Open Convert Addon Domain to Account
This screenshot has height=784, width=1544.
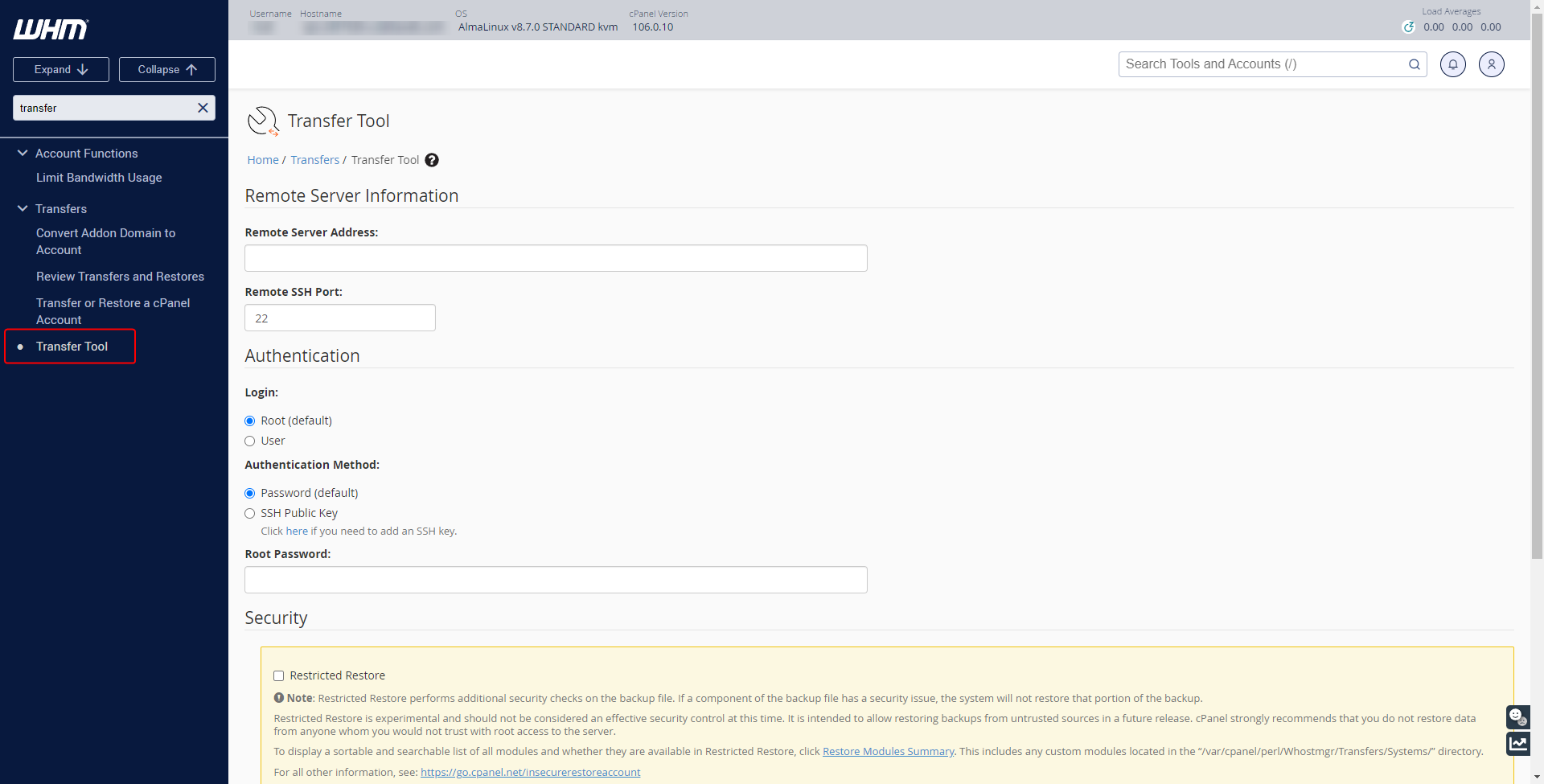pos(105,241)
